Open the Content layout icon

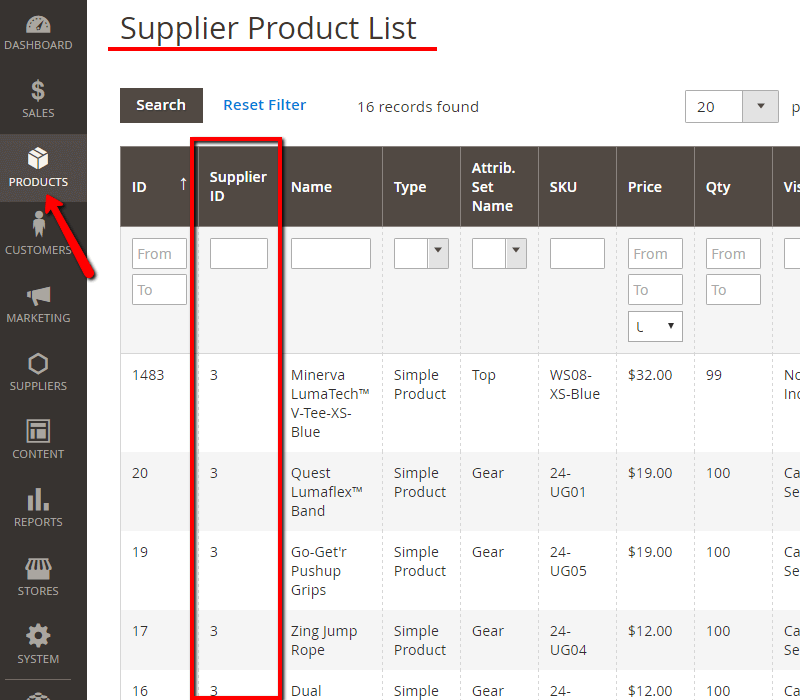pos(38,432)
